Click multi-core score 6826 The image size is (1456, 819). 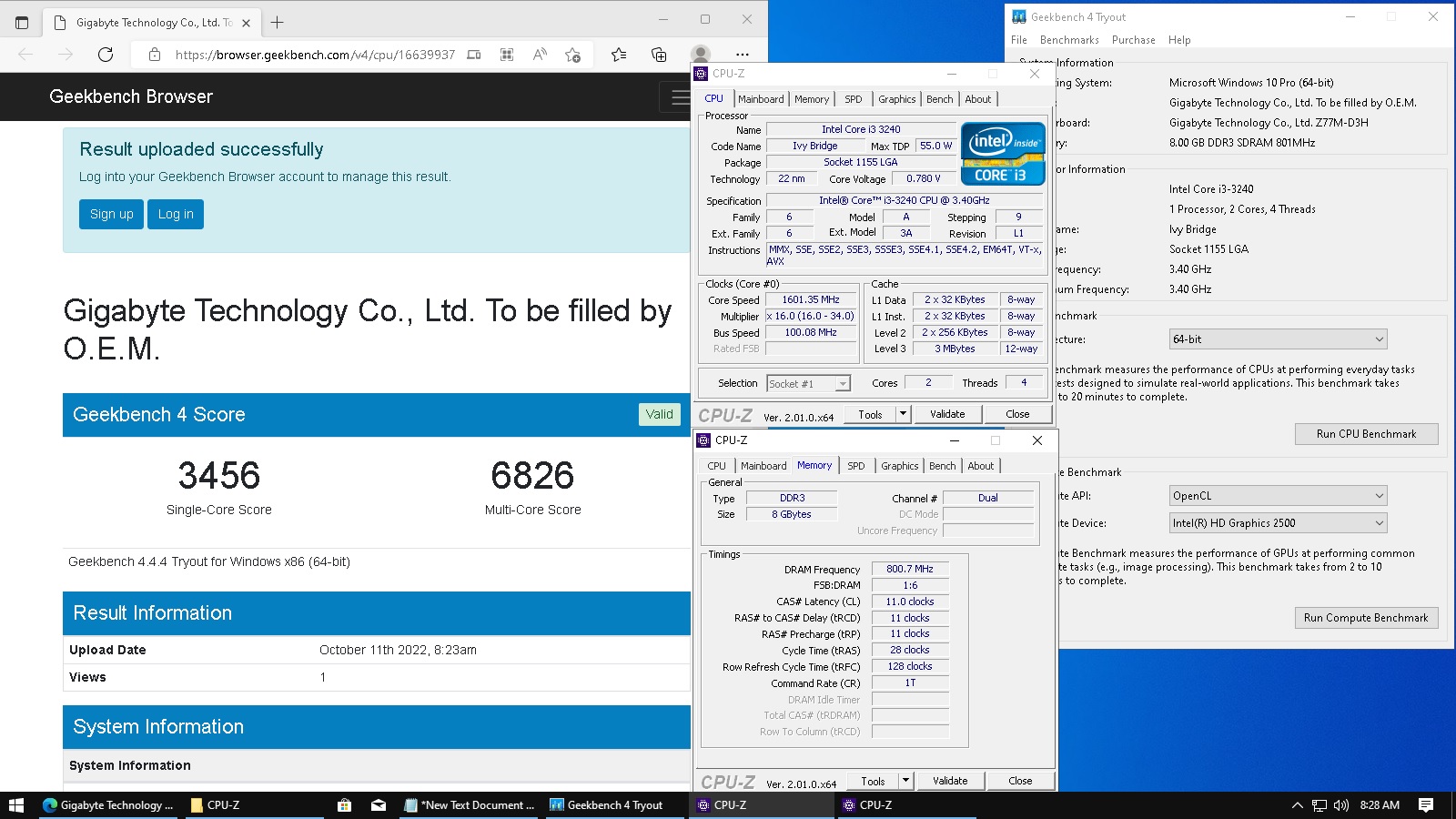pos(532,476)
